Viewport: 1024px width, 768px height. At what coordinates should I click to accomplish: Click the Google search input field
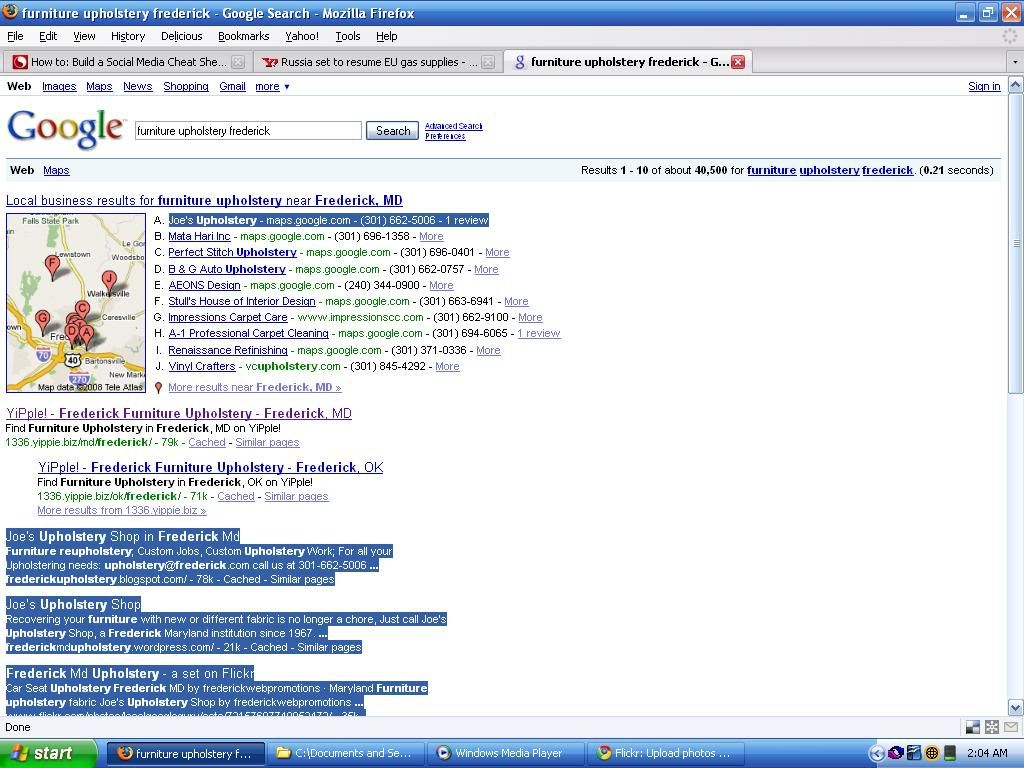pos(248,131)
